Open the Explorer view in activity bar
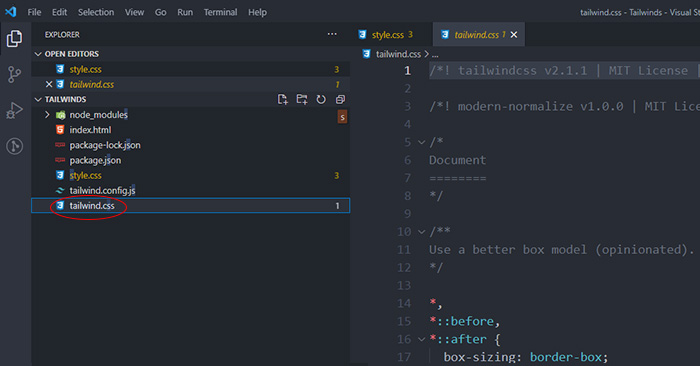Viewport: 700px width, 366px height. click(14, 39)
